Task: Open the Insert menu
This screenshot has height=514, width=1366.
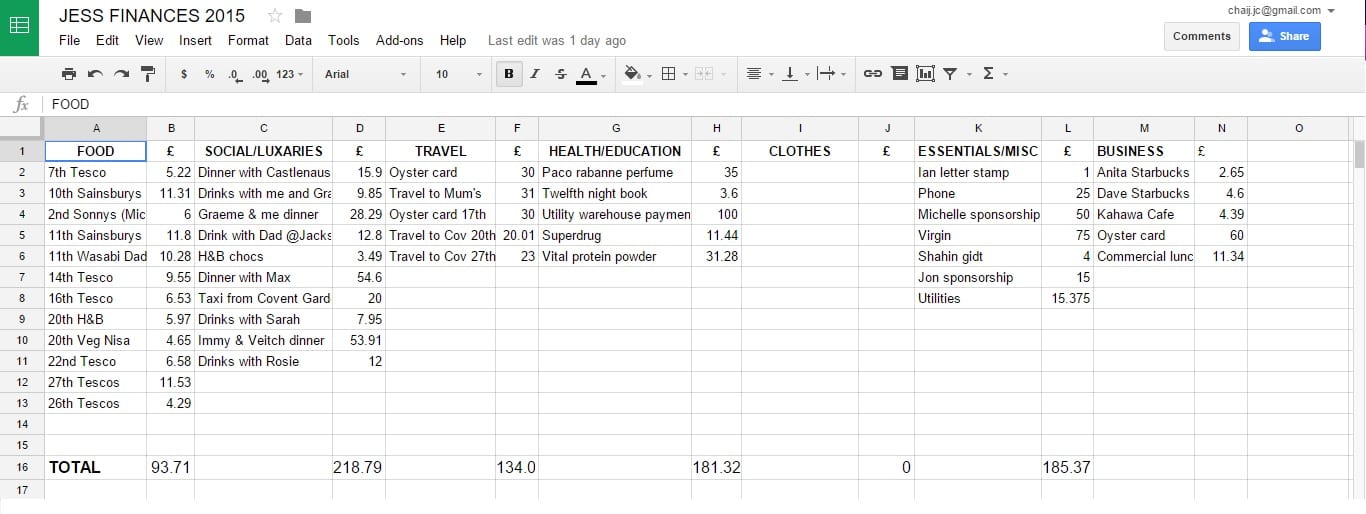Action: click(195, 41)
